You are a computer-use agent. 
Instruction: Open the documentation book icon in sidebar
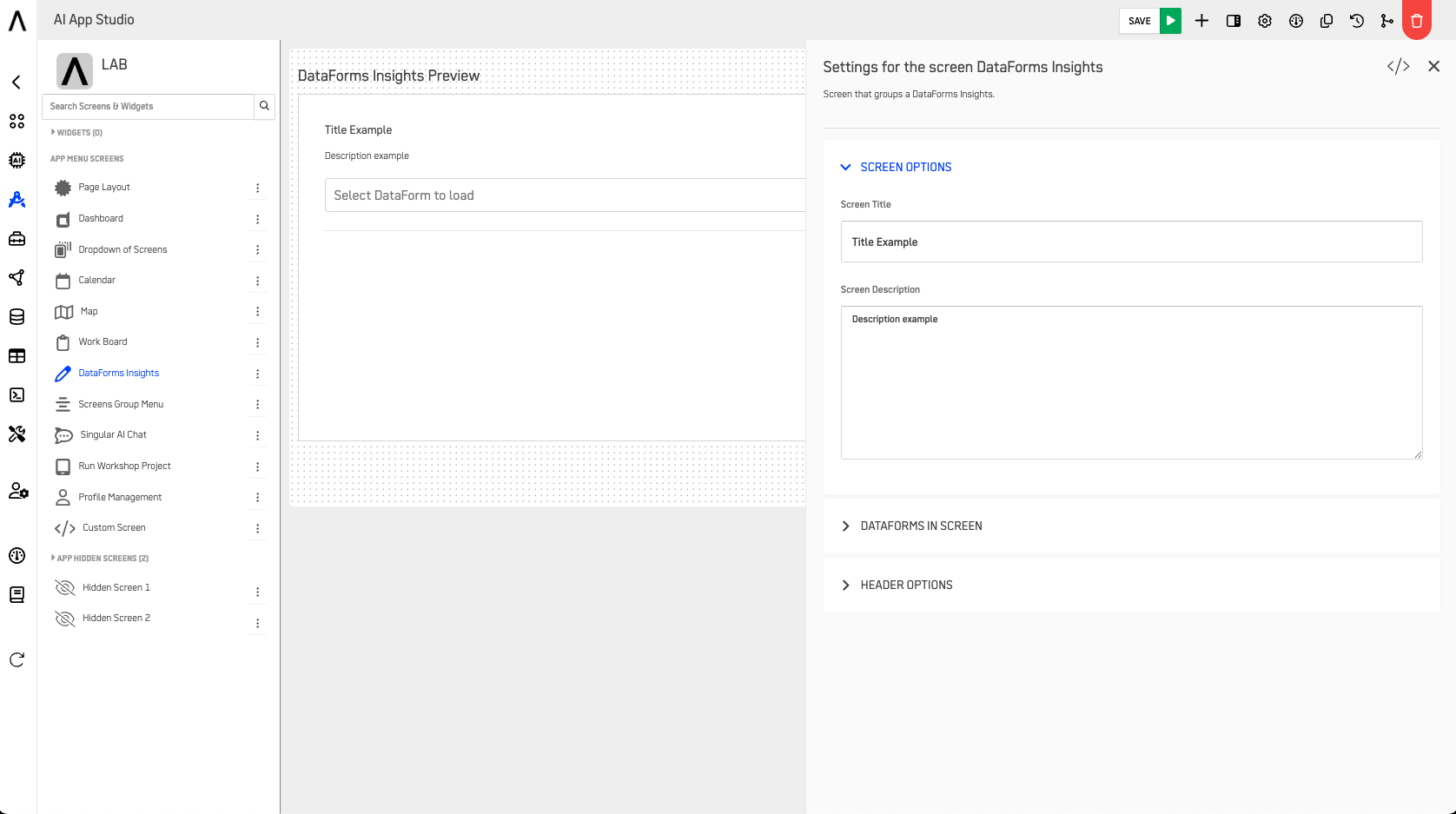pos(17,595)
